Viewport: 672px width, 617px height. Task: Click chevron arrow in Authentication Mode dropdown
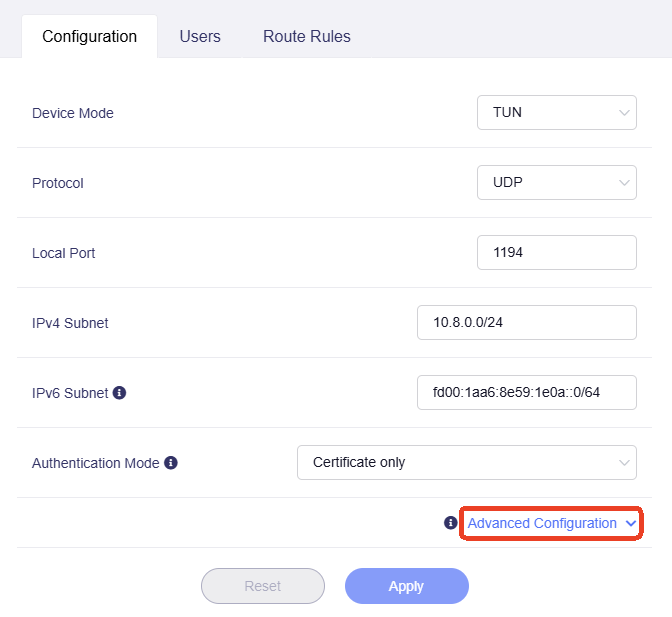tap(624, 463)
